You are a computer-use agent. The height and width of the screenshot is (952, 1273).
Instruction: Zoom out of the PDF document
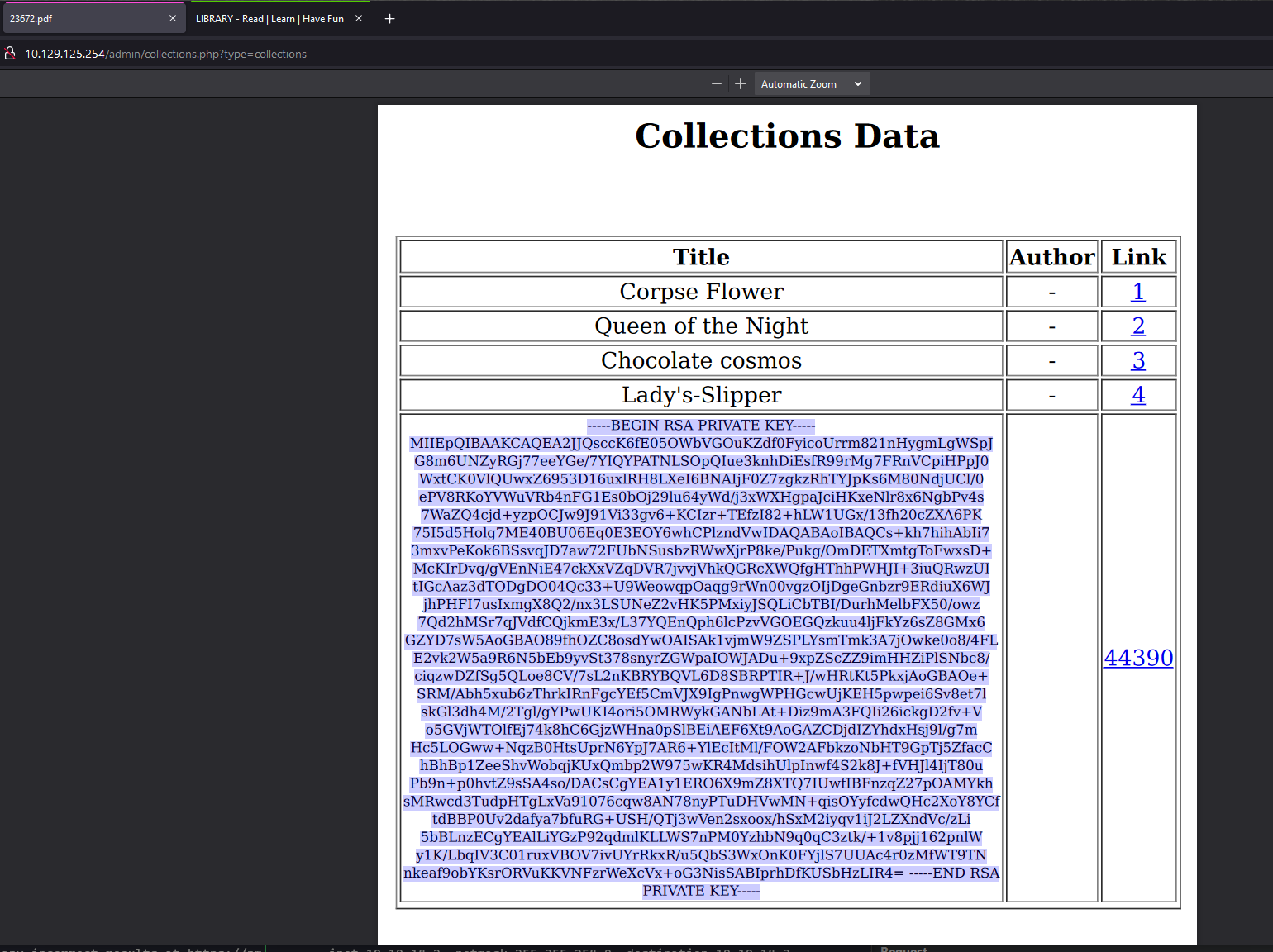(x=717, y=83)
